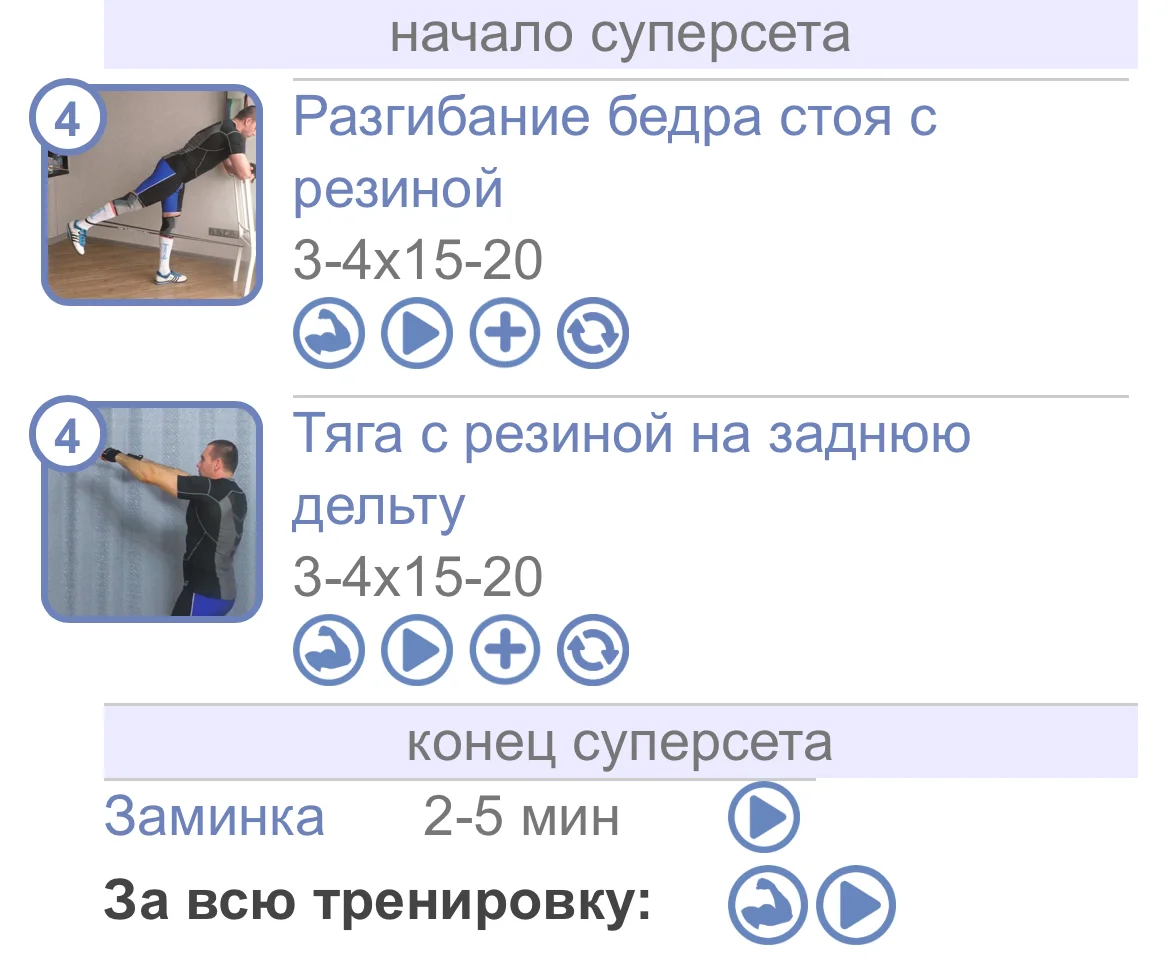Play video for Тяга с резиной на заднюю дельту

tap(417, 650)
